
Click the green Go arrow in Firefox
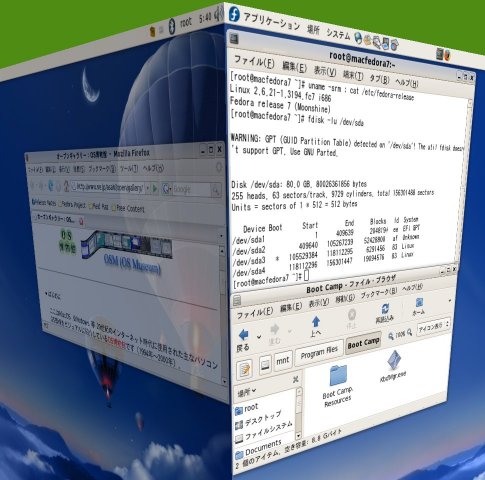[154, 189]
